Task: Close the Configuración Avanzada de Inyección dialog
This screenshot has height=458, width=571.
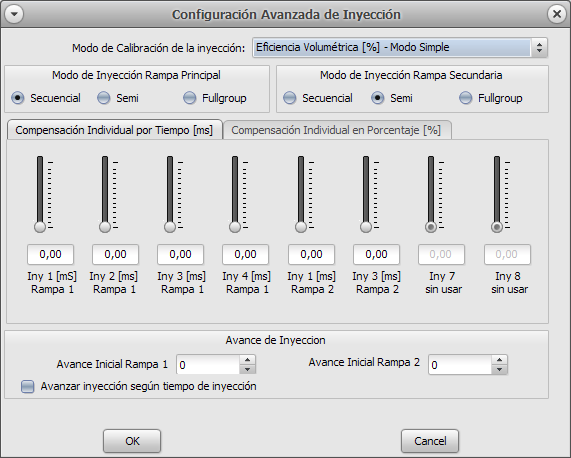Action: coord(556,14)
